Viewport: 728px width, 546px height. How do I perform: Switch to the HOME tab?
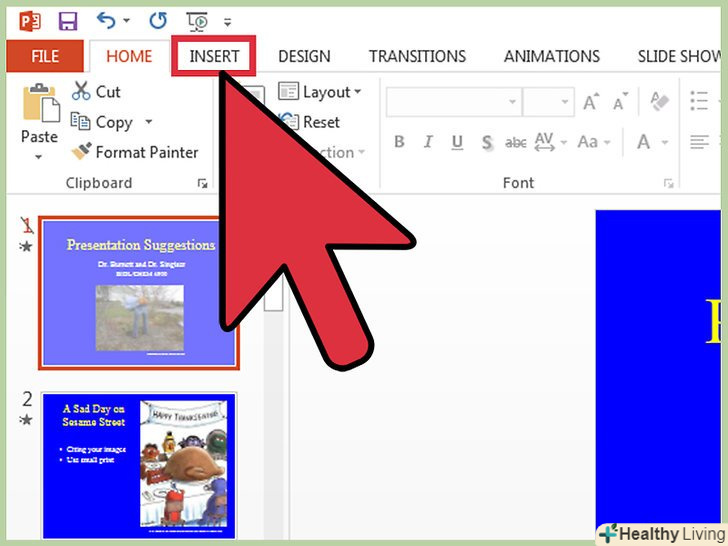pos(129,56)
